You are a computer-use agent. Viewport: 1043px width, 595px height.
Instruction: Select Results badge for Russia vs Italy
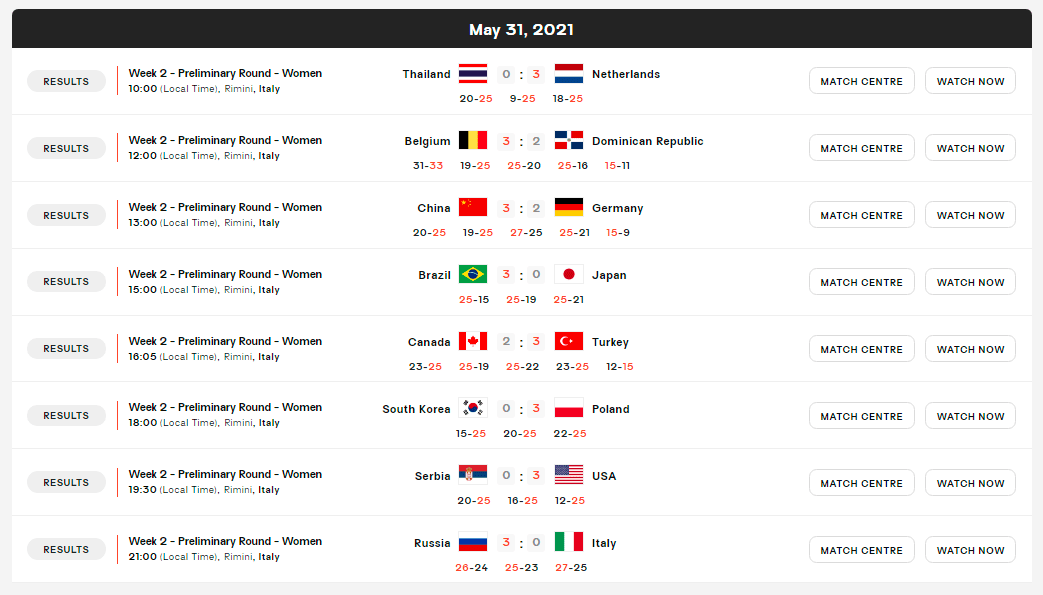tap(66, 550)
